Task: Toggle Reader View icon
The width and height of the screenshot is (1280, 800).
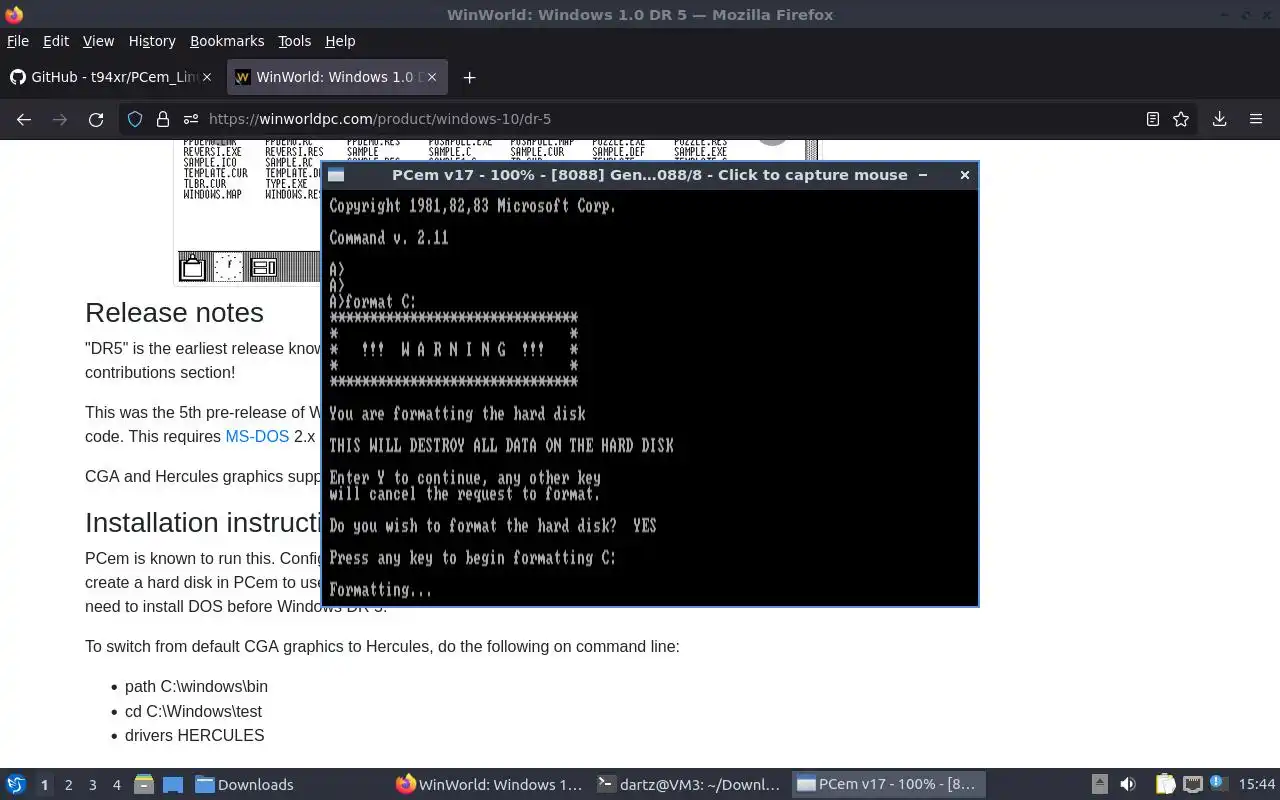Action: [1152, 119]
